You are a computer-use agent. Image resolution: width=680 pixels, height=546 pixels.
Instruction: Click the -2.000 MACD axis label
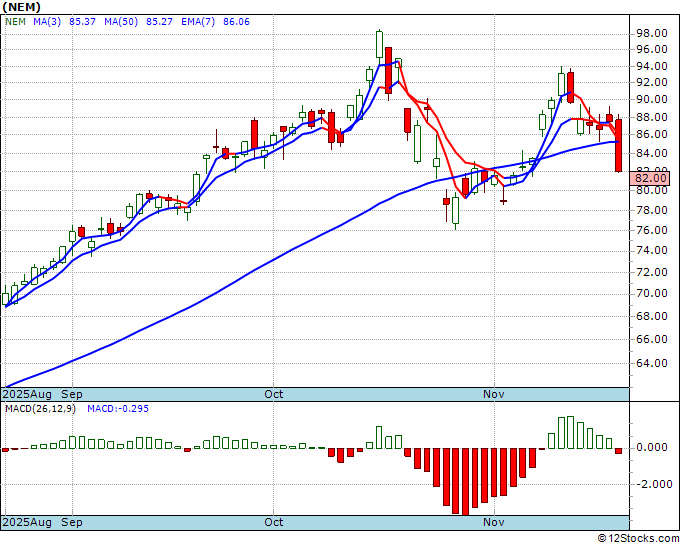point(654,484)
